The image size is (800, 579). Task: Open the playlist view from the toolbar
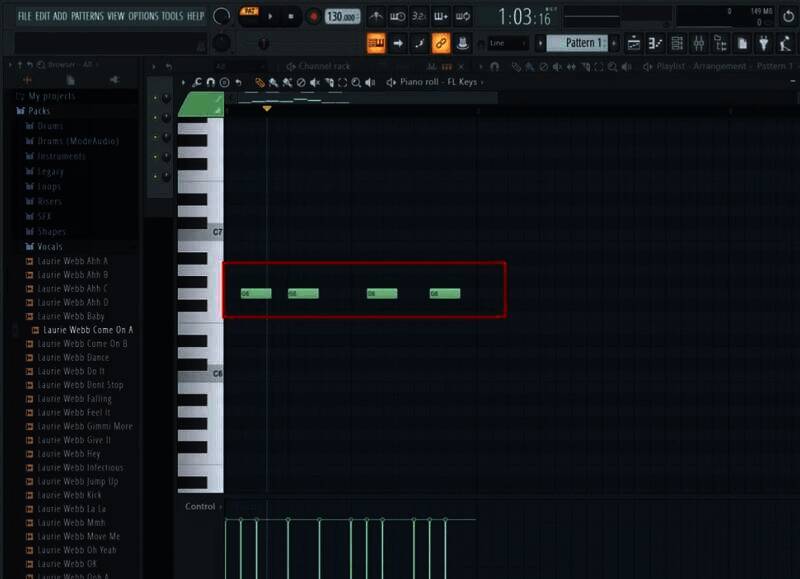(633, 44)
